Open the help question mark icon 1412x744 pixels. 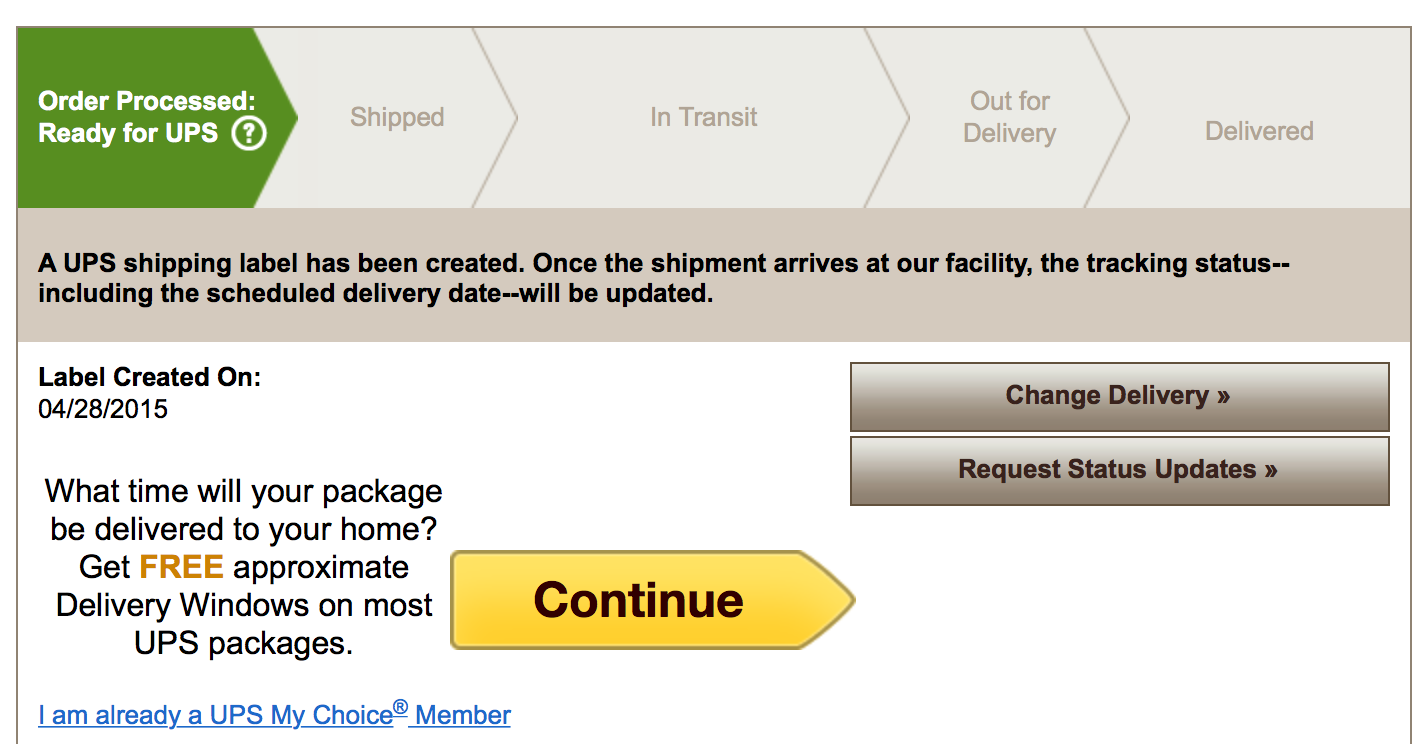click(249, 133)
